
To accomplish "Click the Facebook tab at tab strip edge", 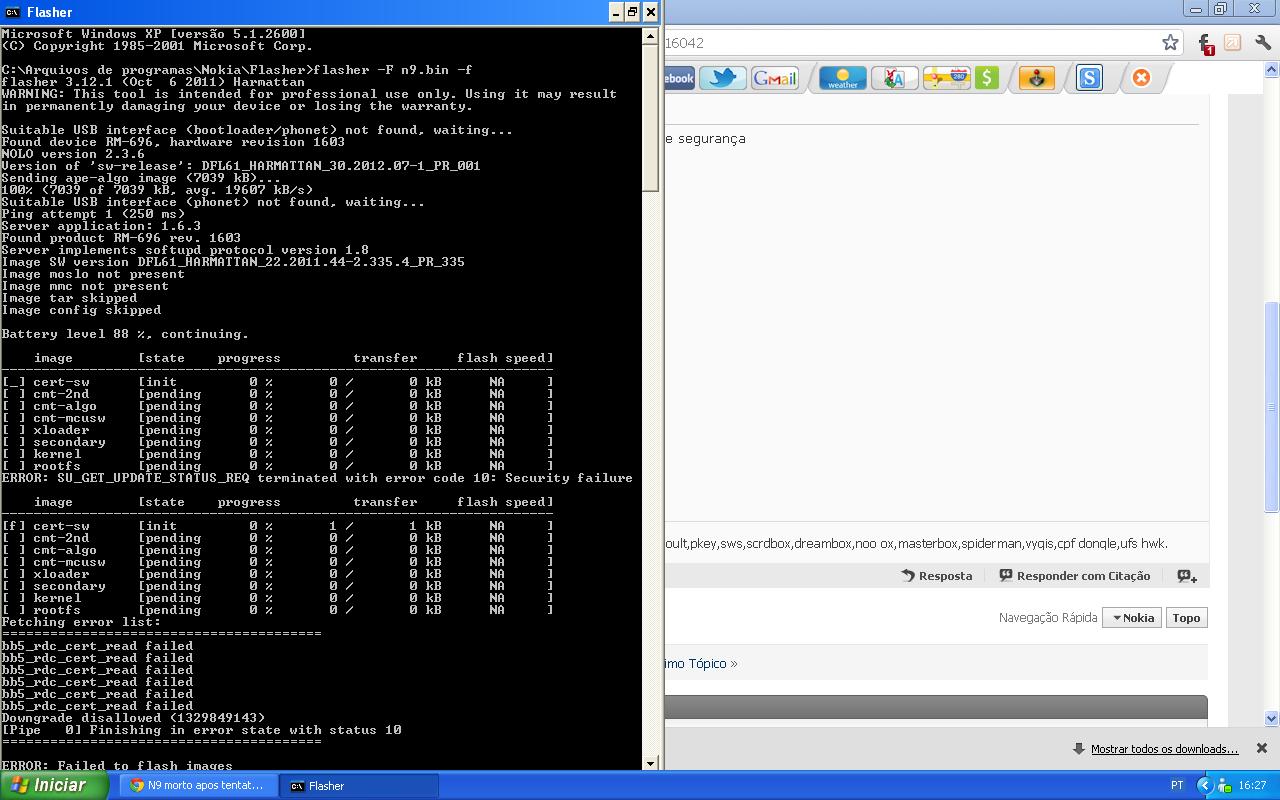I will [680, 78].
